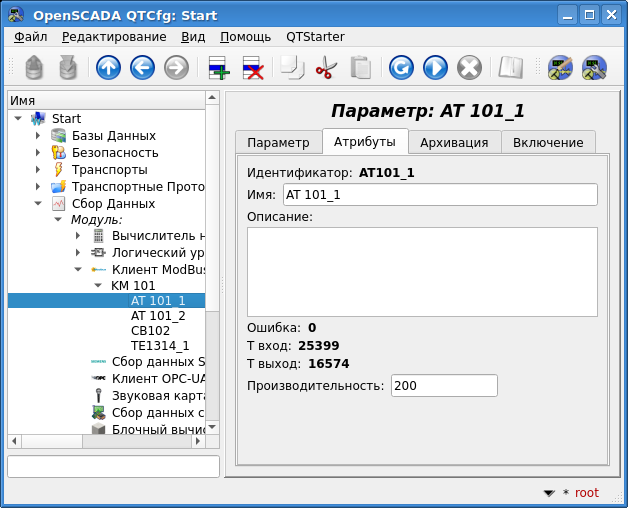This screenshot has width=628, height=508.
Task: Click the root user label in status bar
Action: pos(587,493)
